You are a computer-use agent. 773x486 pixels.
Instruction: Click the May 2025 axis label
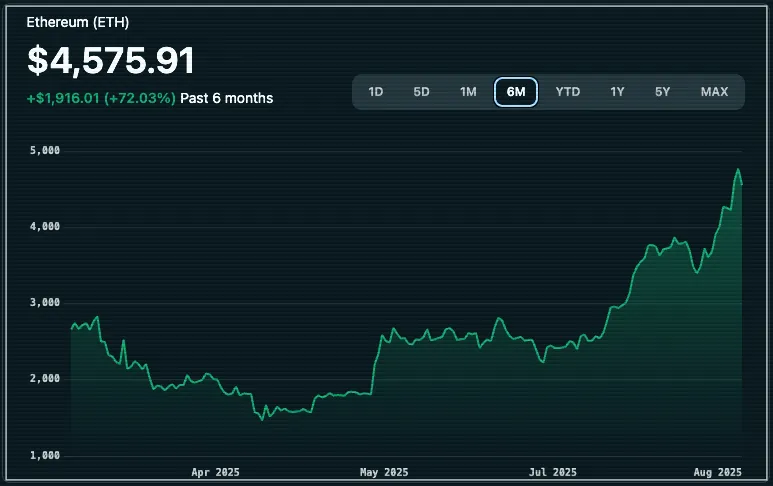pyautogui.click(x=384, y=472)
